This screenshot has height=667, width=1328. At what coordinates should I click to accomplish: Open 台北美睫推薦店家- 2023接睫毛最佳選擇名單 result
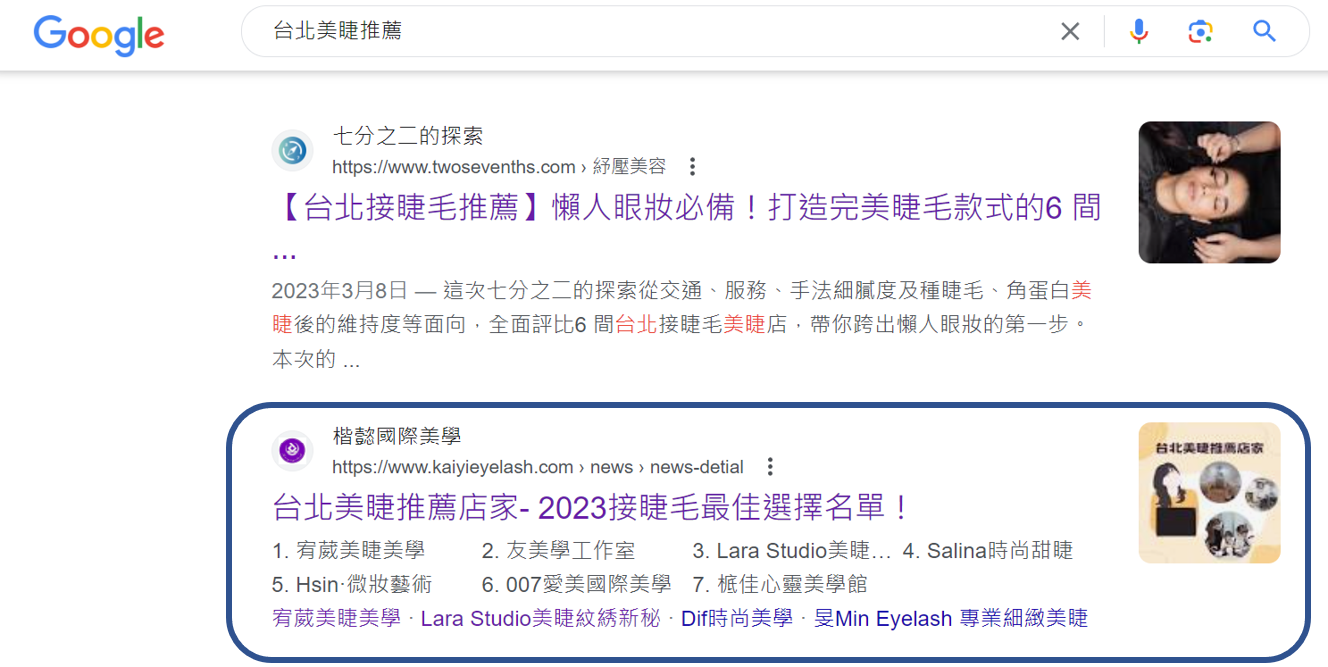pos(592,507)
